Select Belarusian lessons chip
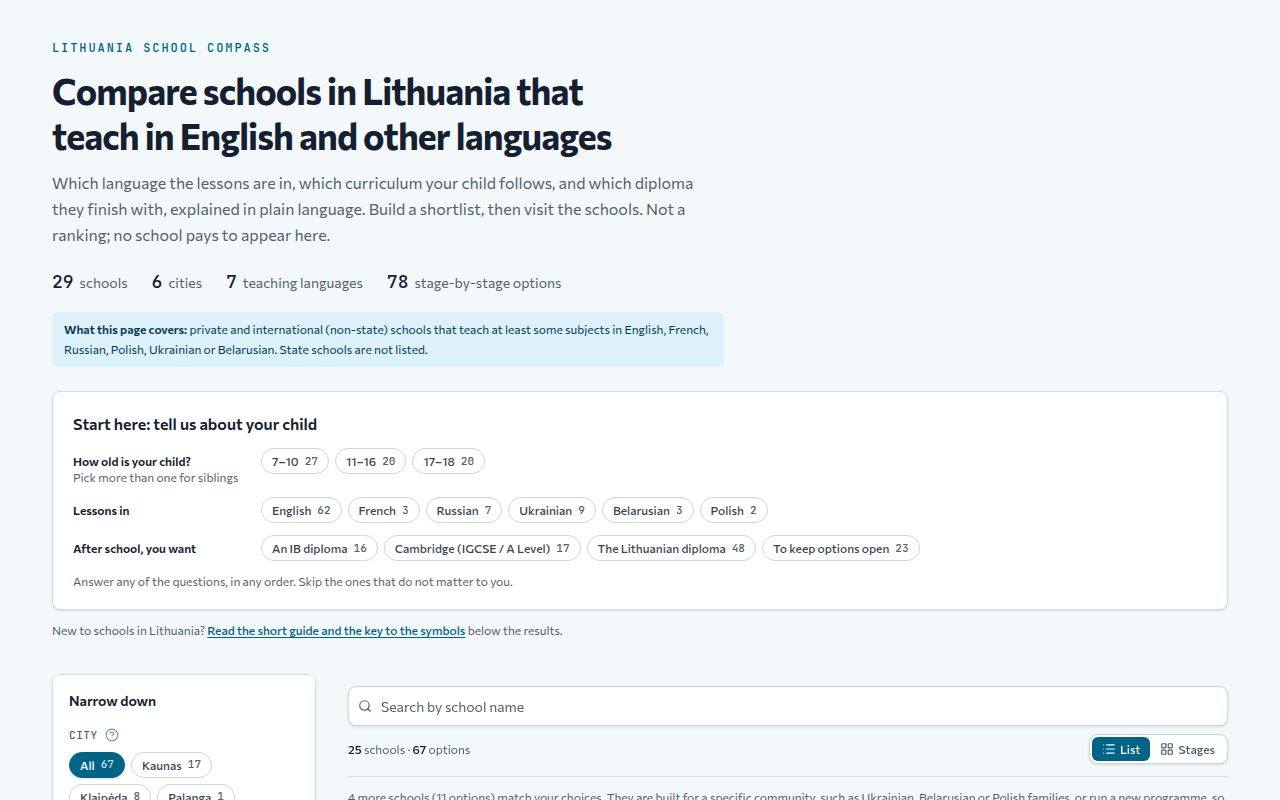Screen dimensions: 1280x800 point(648,510)
